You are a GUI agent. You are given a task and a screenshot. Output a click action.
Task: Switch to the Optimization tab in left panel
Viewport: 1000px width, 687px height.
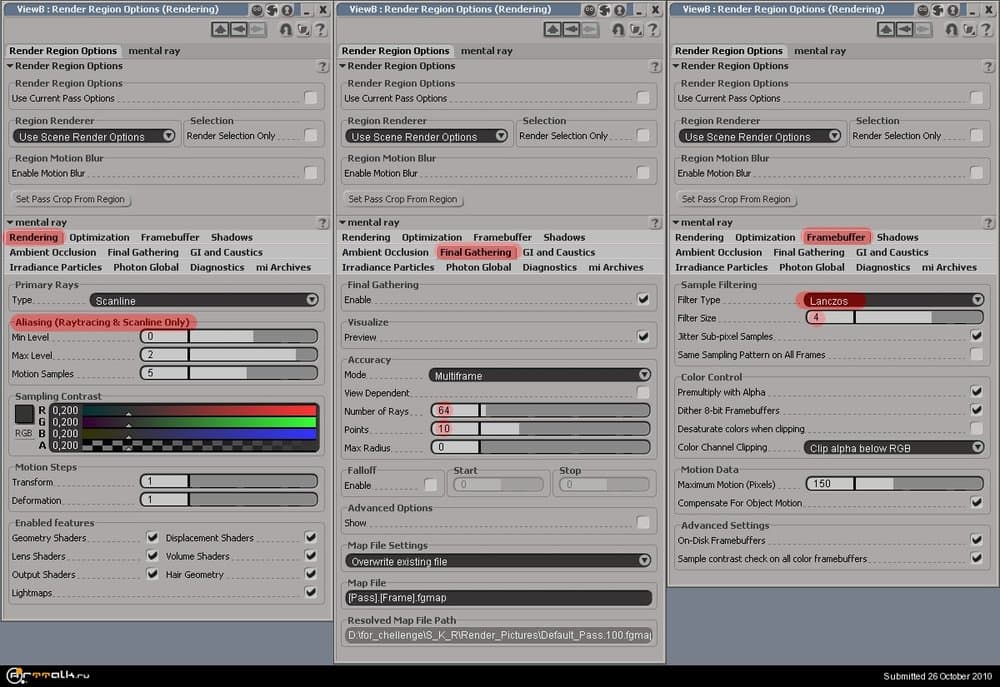(99, 237)
